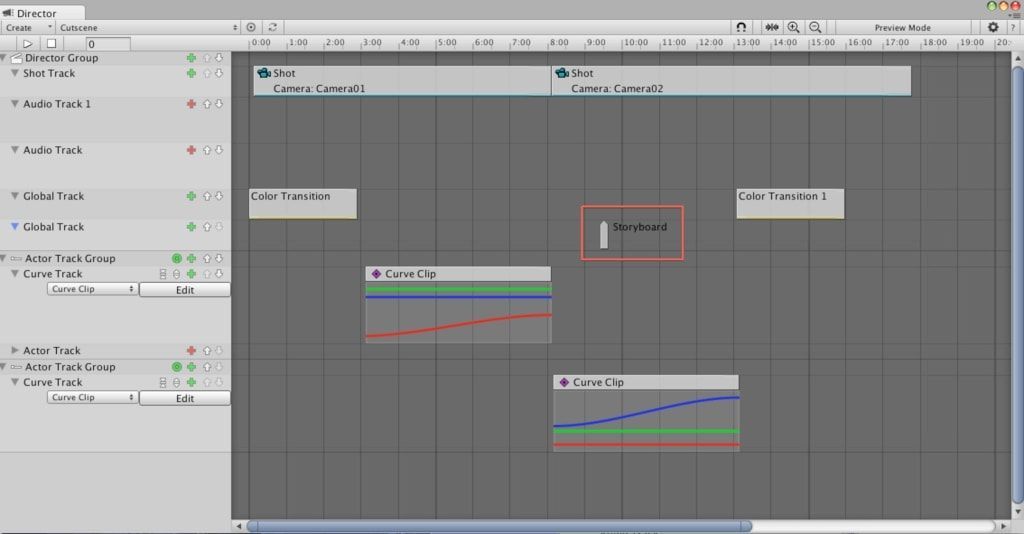This screenshot has width=1024, height=534.
Task: Click the horizontal timeline scrollbar thumb
Action: [500, 526]
